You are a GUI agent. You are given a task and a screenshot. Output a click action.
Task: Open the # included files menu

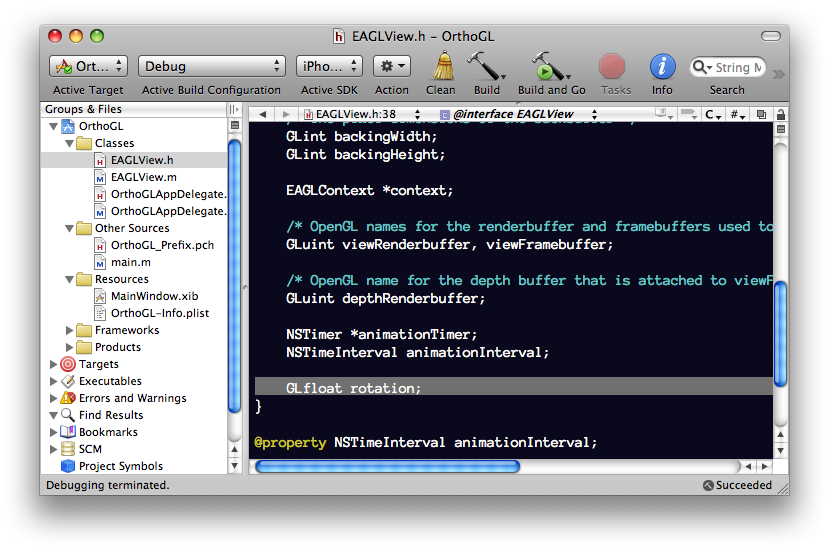[738, 114]
